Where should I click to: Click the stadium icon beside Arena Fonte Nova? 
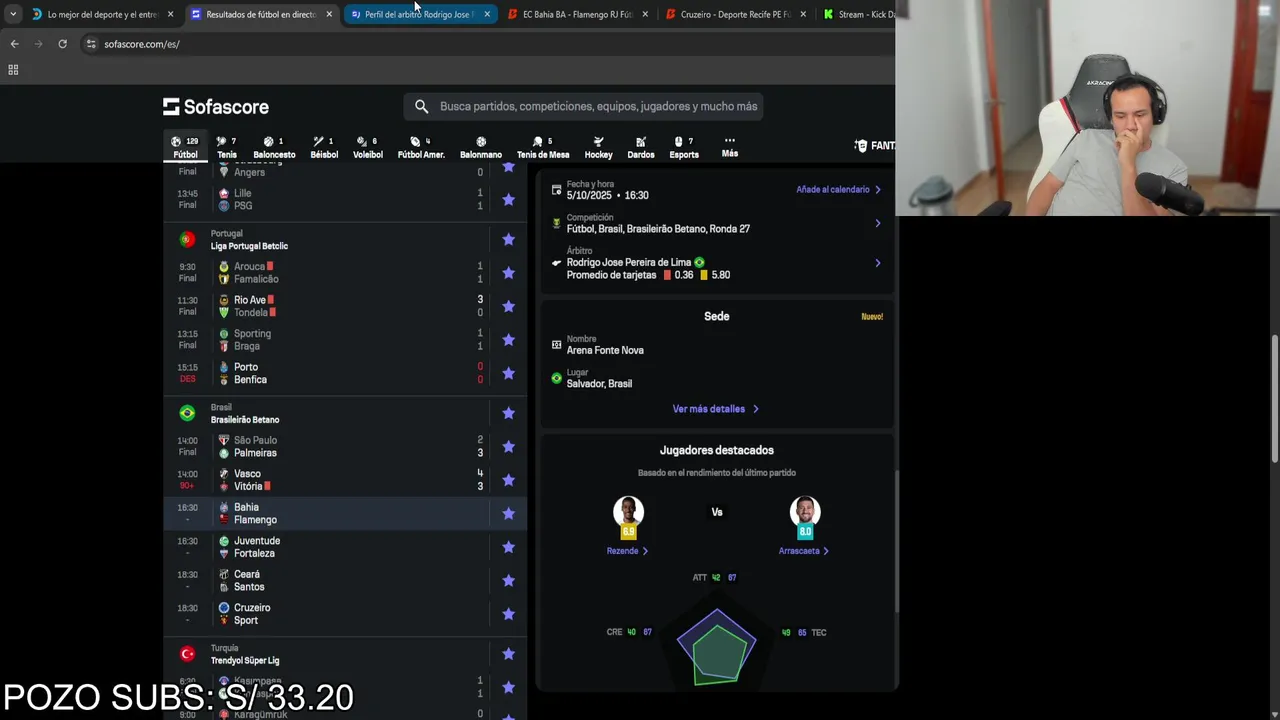[557, 345]
